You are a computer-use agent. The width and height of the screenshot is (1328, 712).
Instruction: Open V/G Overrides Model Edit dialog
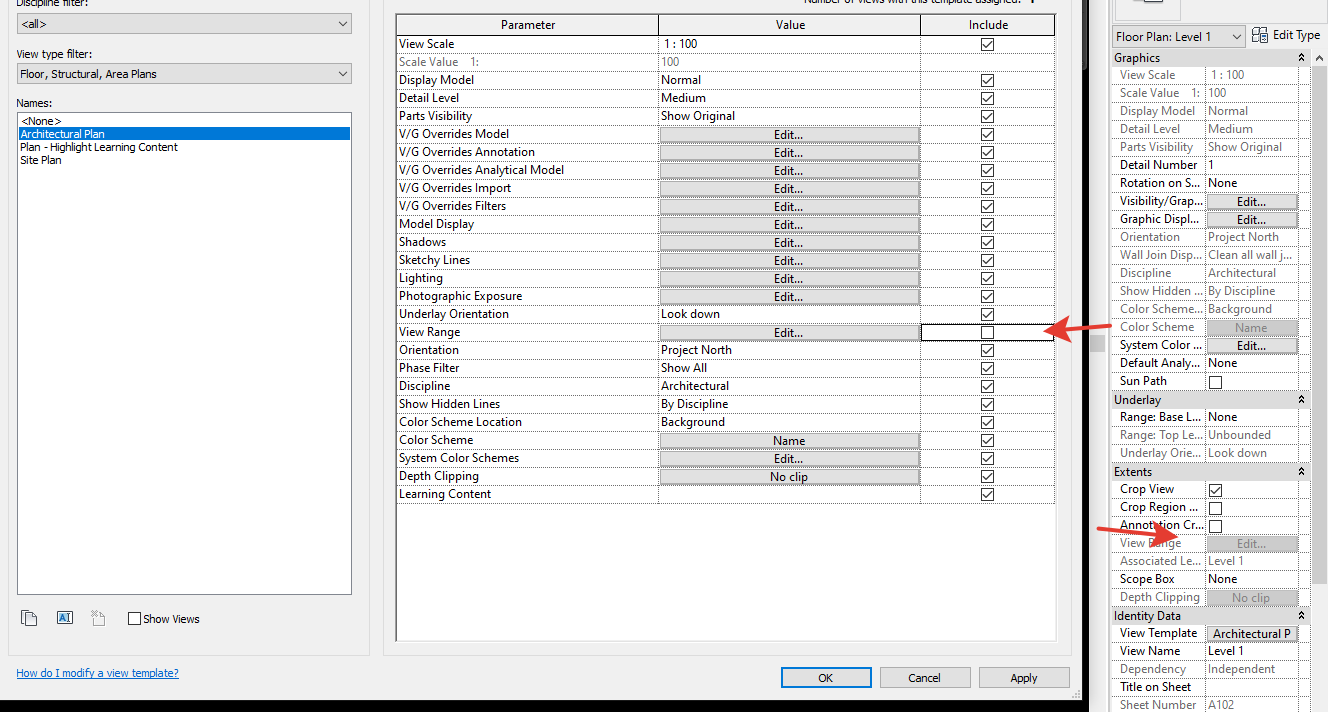(x=789, y=133)
